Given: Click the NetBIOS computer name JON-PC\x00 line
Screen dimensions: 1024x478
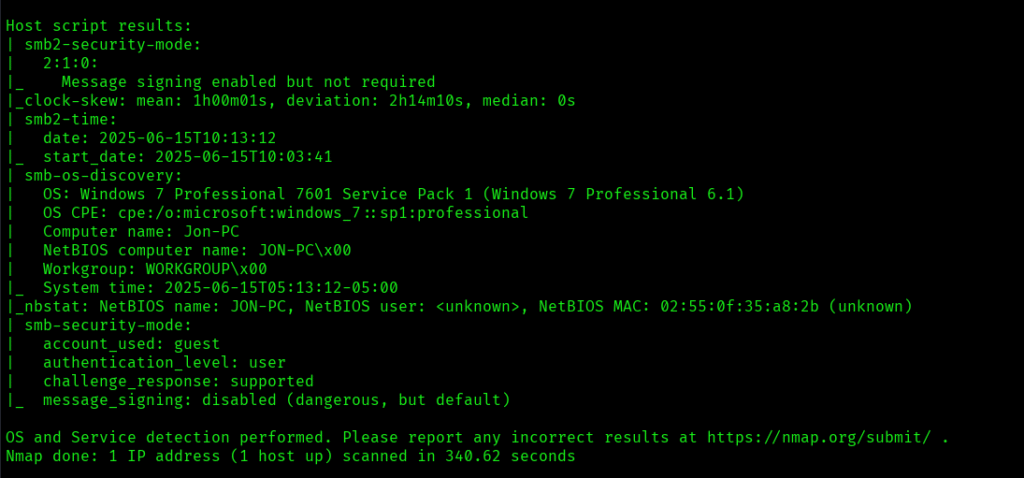Looking at the screenshot, I should (197, 250).
